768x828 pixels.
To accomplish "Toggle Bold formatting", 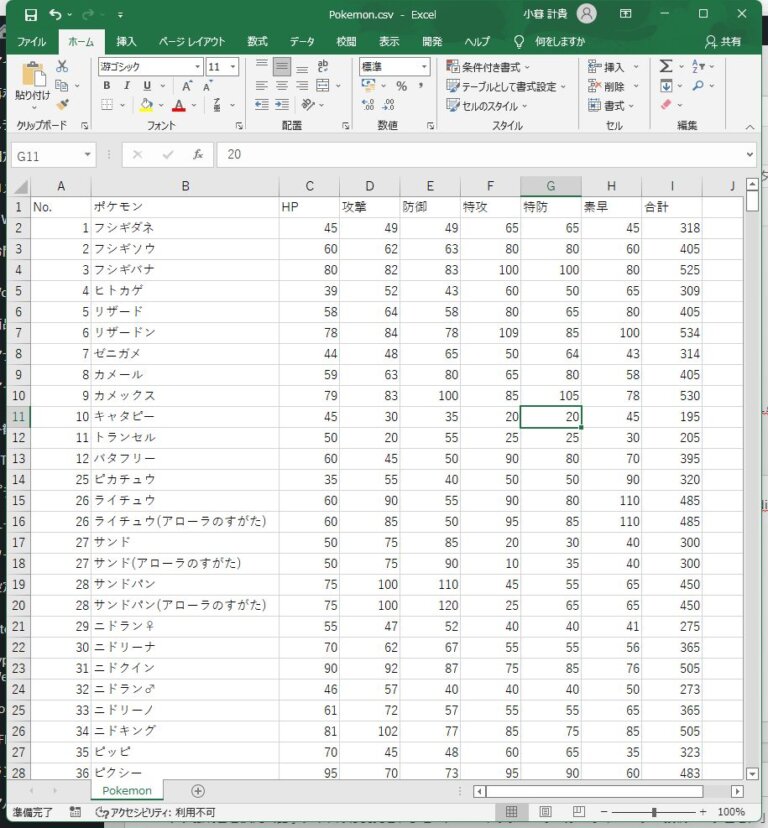I will (107, 86).
